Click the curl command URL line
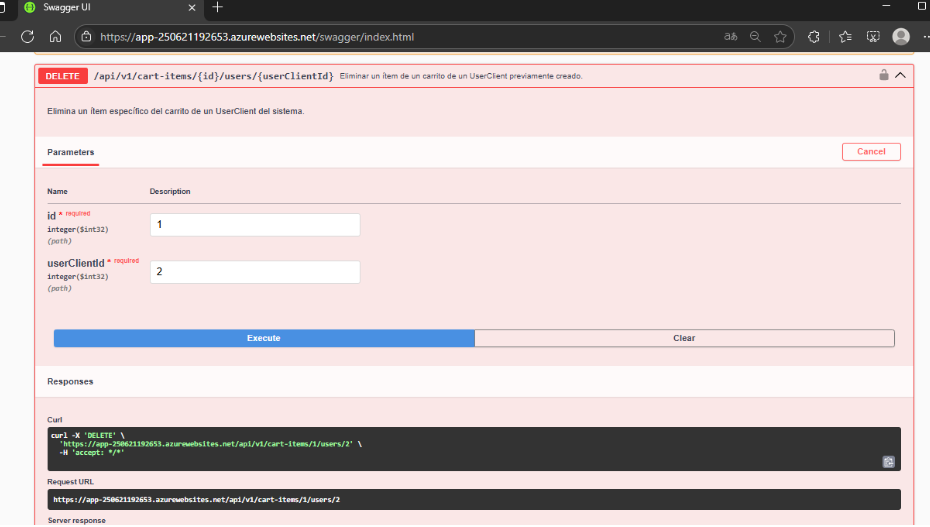Screen dimensions: 930x527 pos(210,444)
